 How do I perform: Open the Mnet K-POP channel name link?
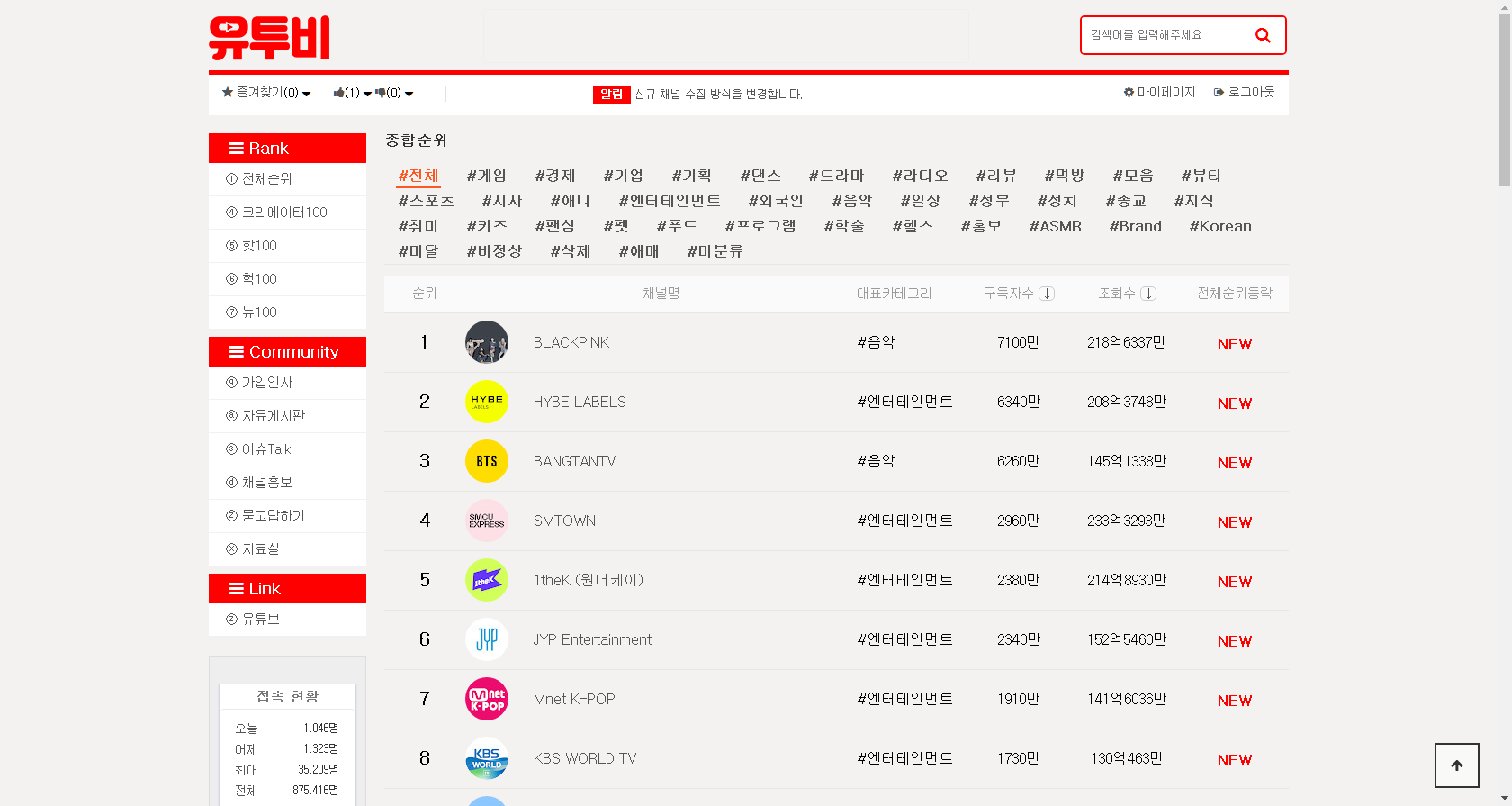tap(574, 699)
